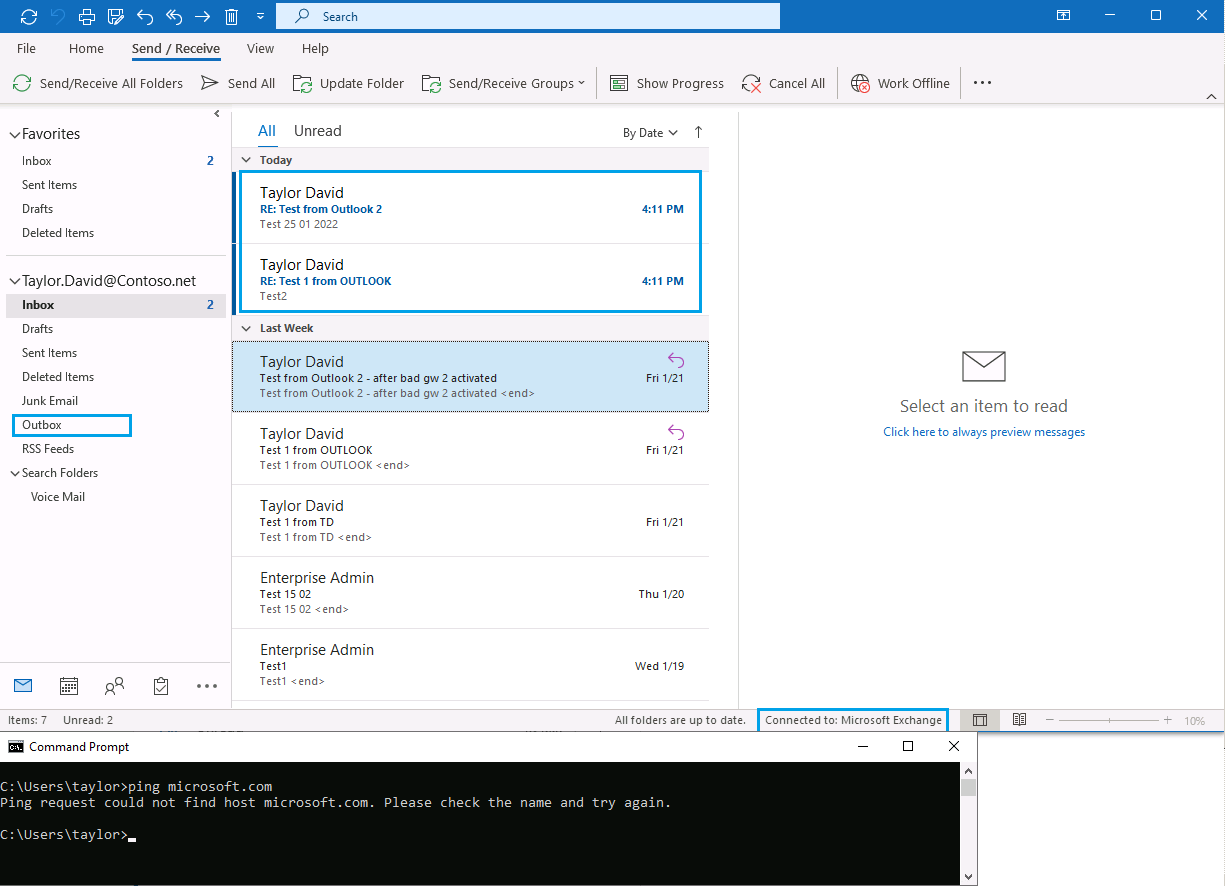Click the zoom slider in status bar
1225x886 pixels.
tap(1109, 720)
